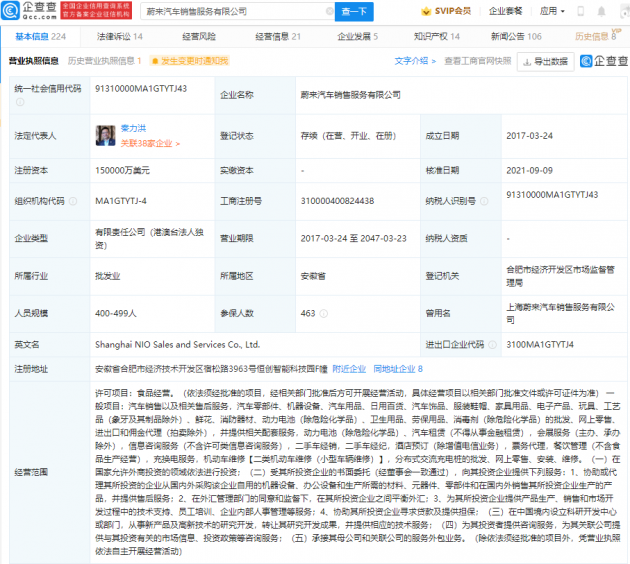
Task: Select business term 2017-03-24 至 2047-03-23
Action: pyautogui.click(x=354, y=238)
